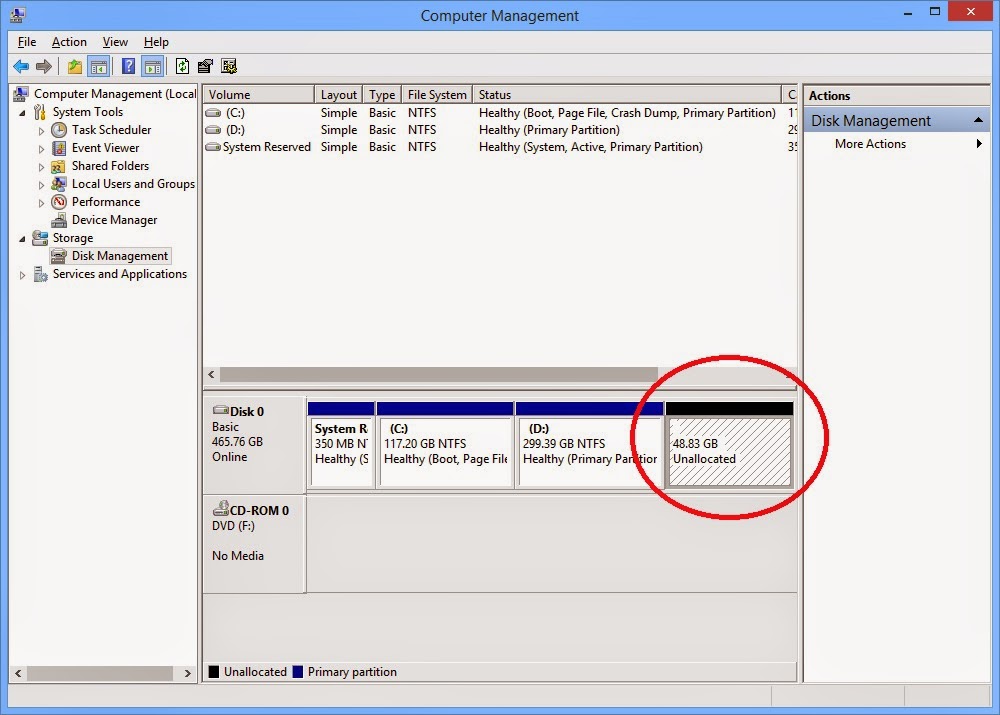Toggle Show/Hide Console Tree toolbar icon
Screen dimensions: 1000x715
[99, 66]
